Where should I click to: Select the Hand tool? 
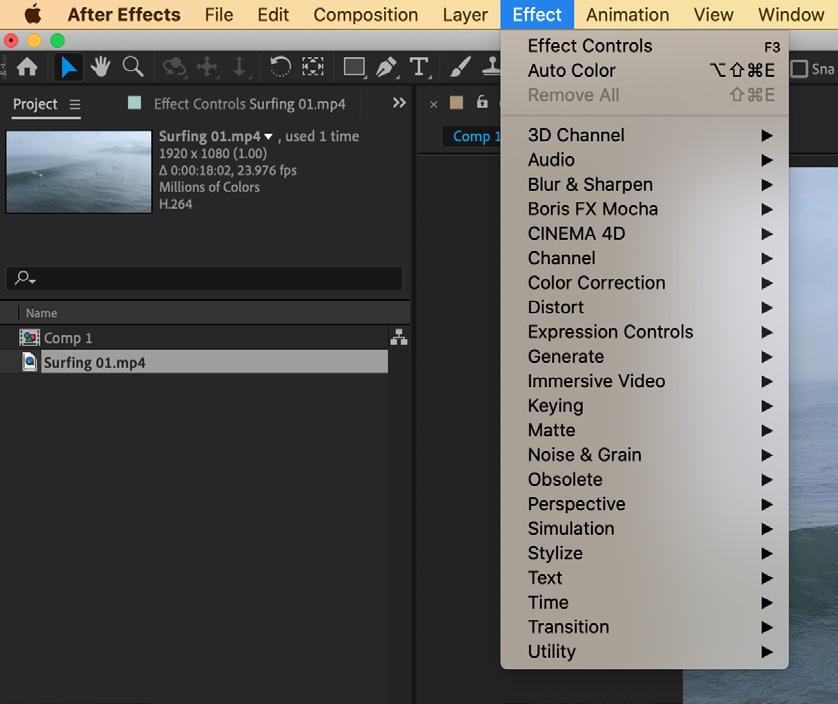pos(100,67)
